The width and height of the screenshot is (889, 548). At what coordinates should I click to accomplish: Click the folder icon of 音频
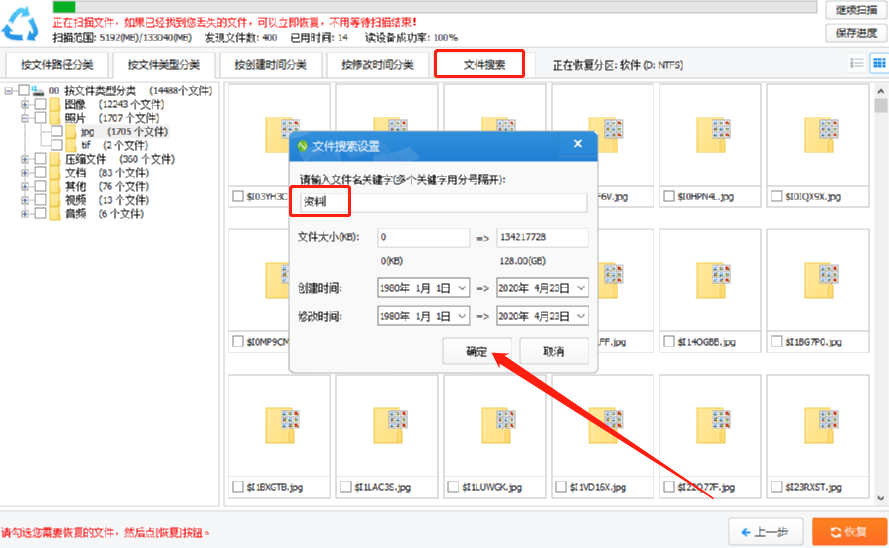tap(55, 214)
